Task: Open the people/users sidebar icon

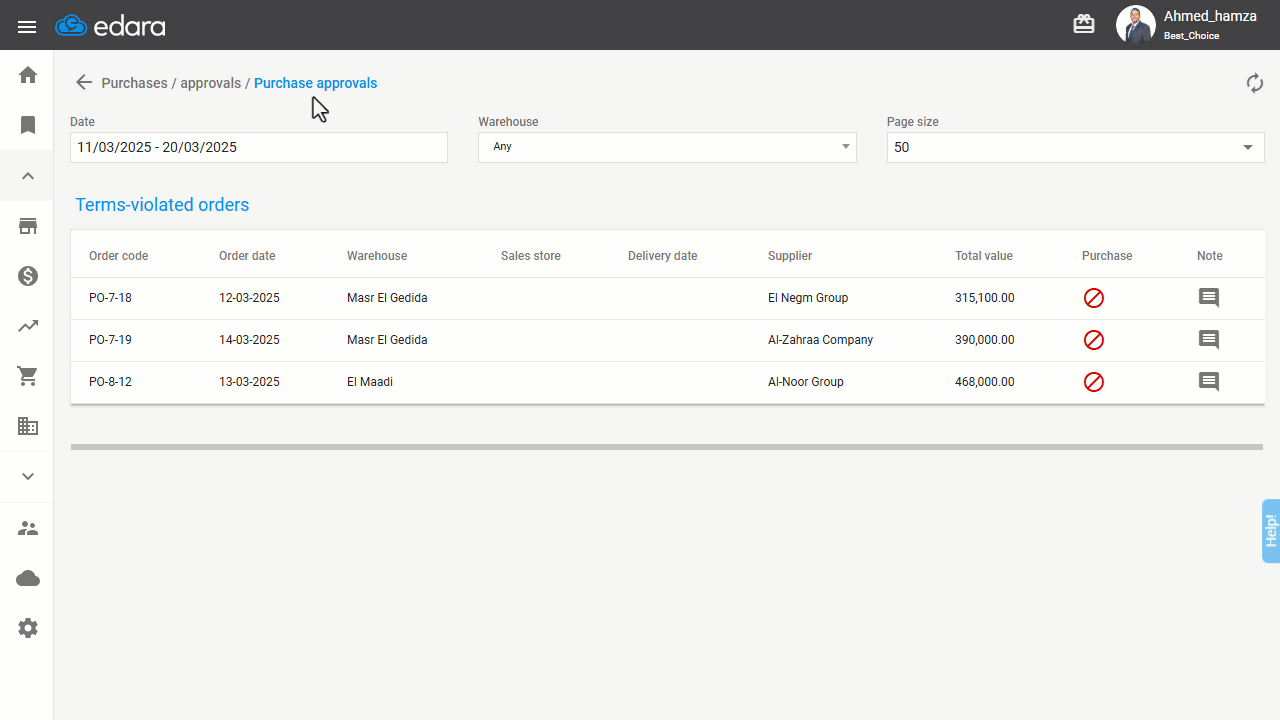Action: pyautogui.click(x=28, y=528)
